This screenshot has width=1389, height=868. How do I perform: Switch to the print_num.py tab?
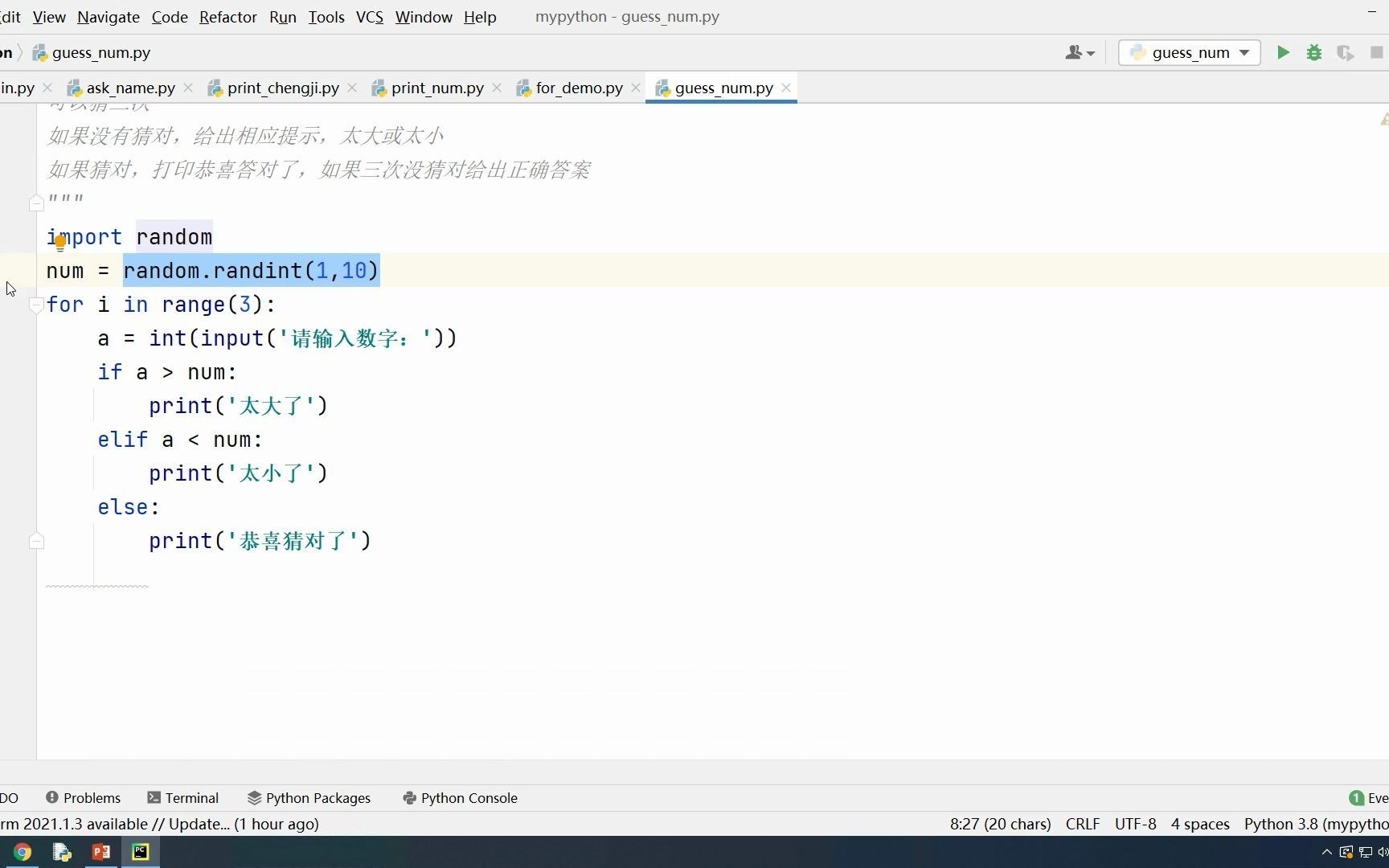coord(437,88)
